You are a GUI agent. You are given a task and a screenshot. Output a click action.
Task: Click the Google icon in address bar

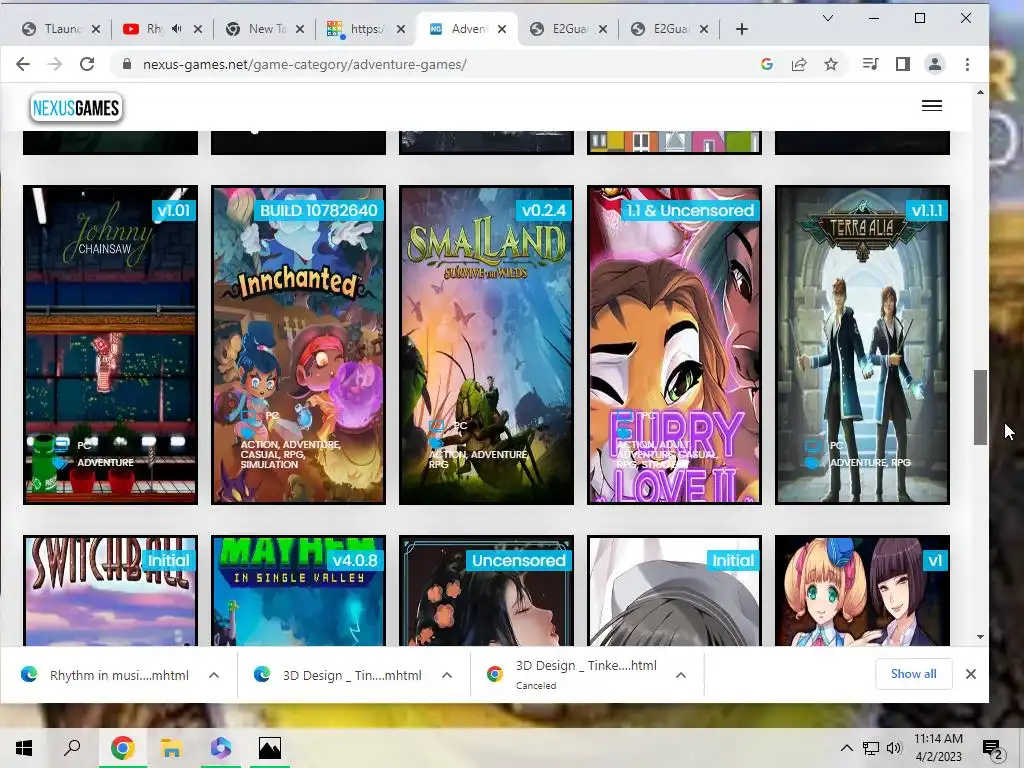(767, 64)
